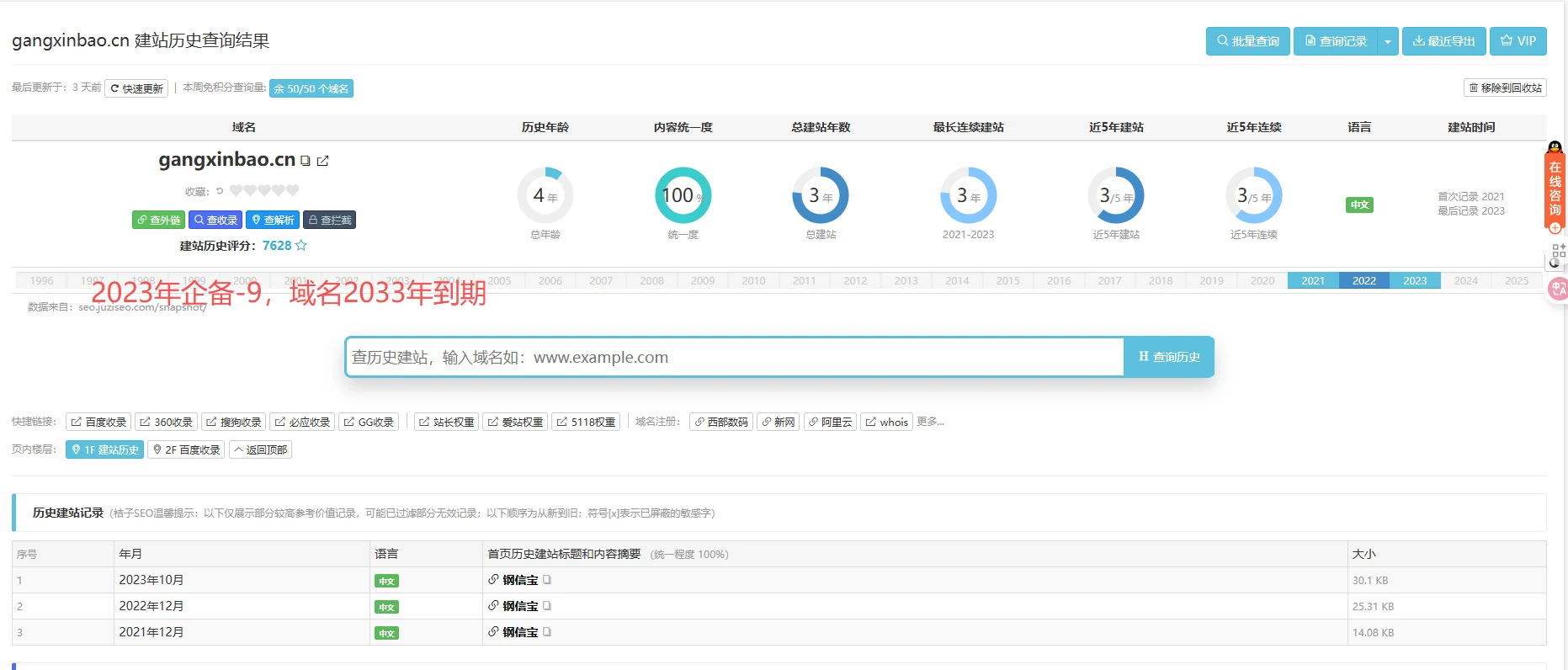Click the seo.juziseo.com/snapshot/ source text
1568x670 pixels.
pos(142,307)
